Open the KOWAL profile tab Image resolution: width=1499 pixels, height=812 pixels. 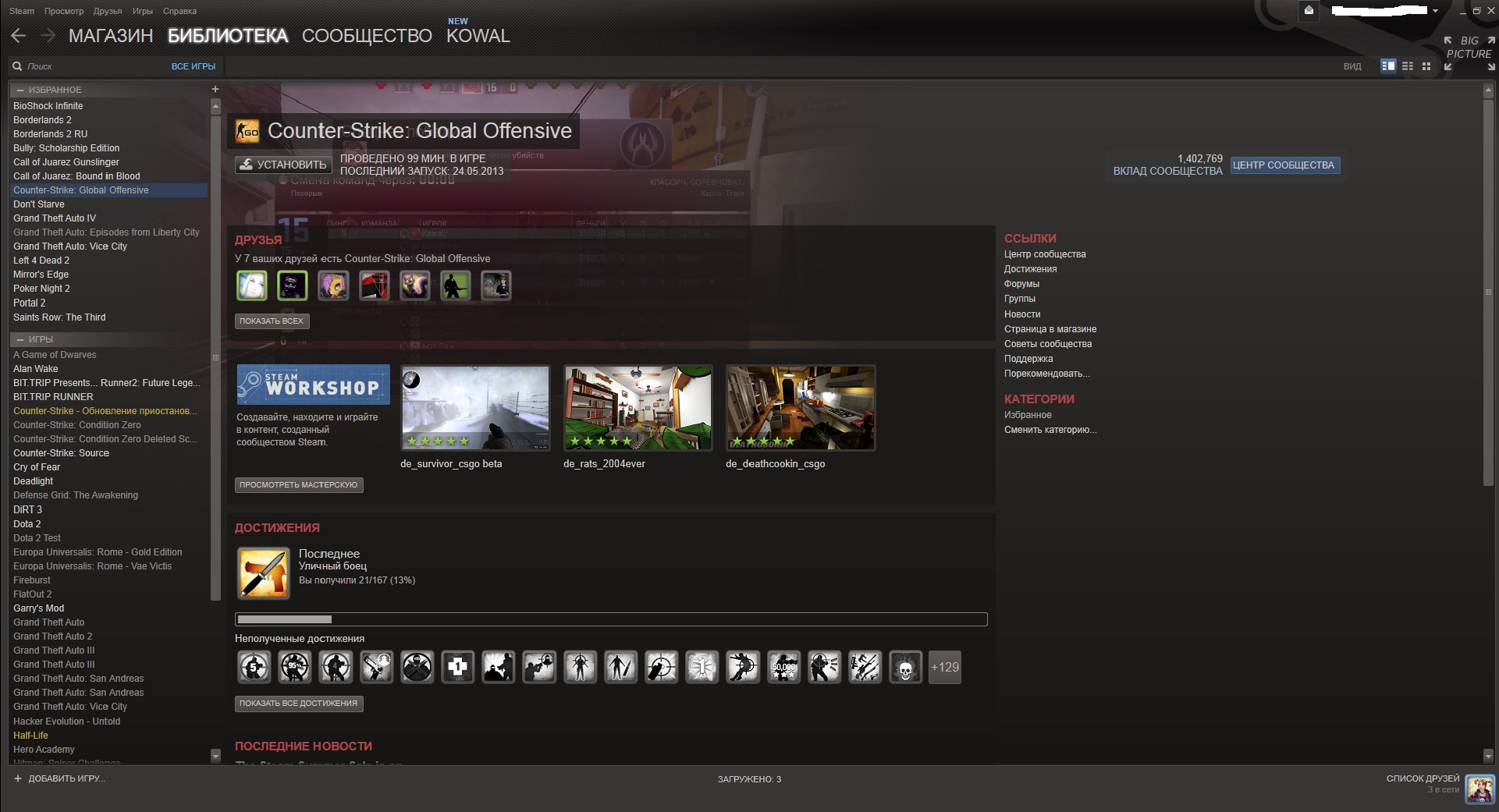pos(478,36)
